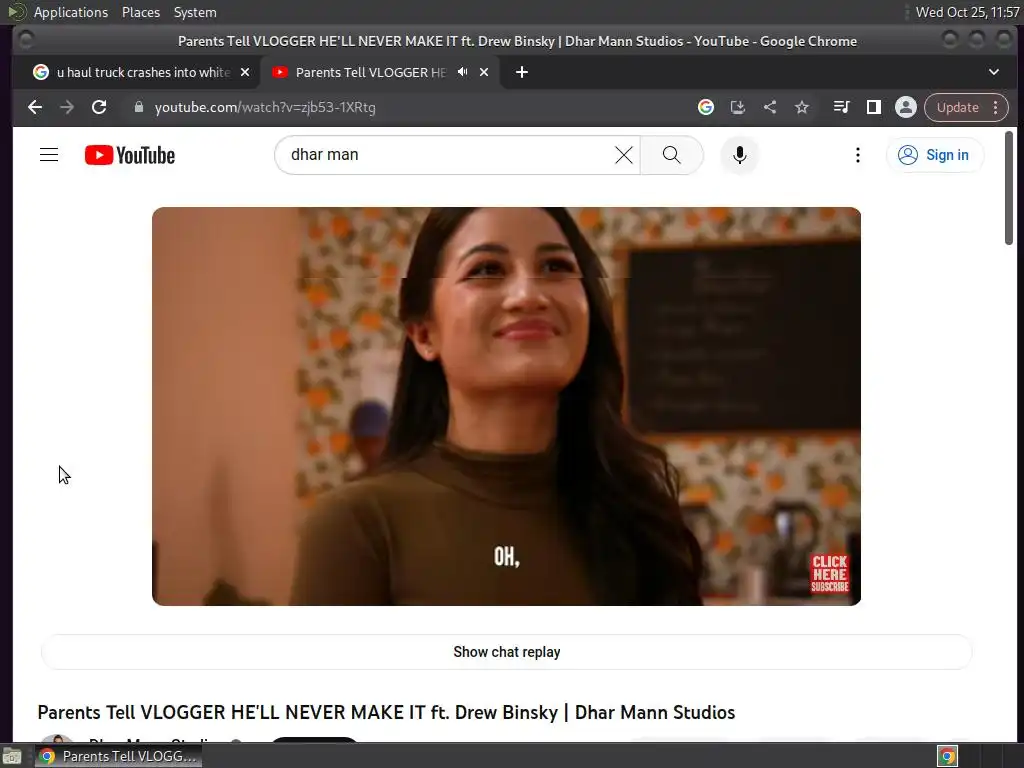Click the Chrome icon at the bottom-right panel

click(947, 756)
